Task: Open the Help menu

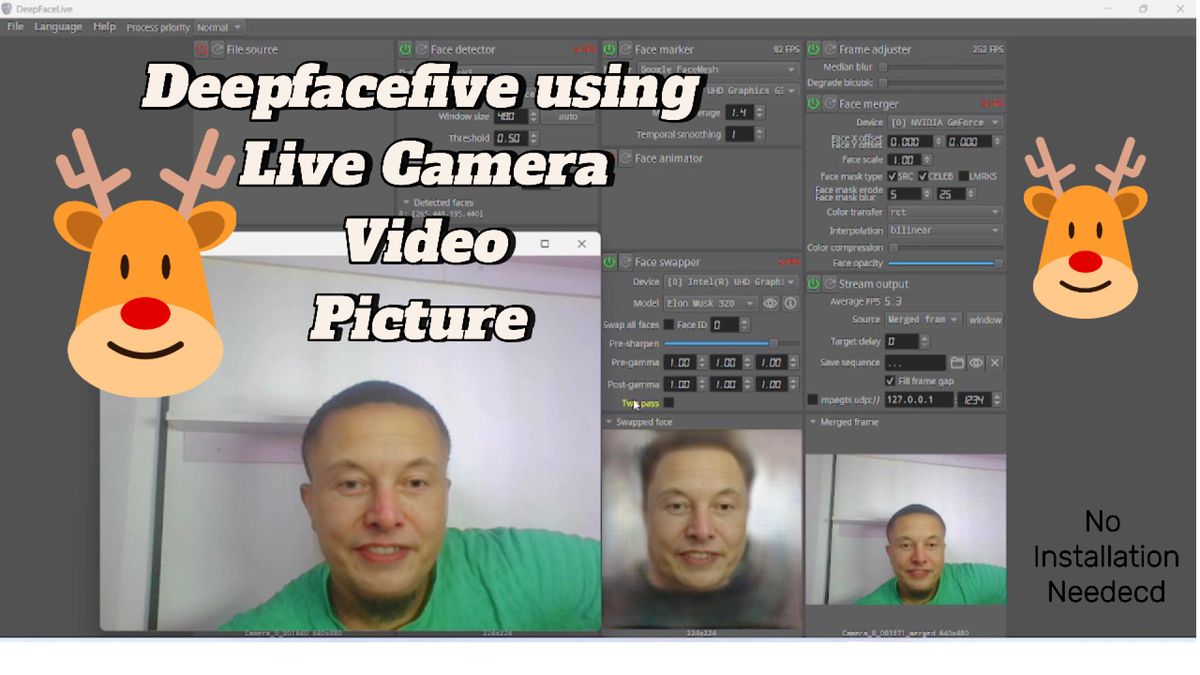Action: 104,27
